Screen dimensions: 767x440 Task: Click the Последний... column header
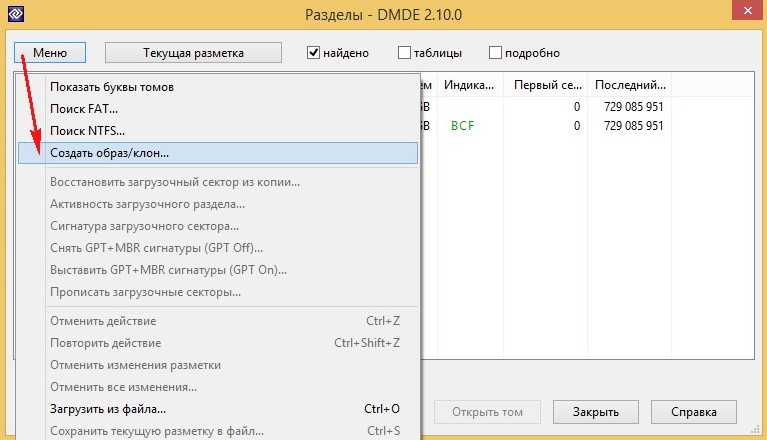click(x=630, y=85)
